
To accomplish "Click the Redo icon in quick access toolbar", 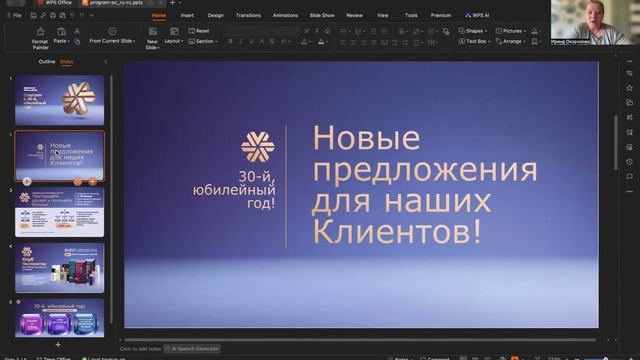I will [82, 16].
